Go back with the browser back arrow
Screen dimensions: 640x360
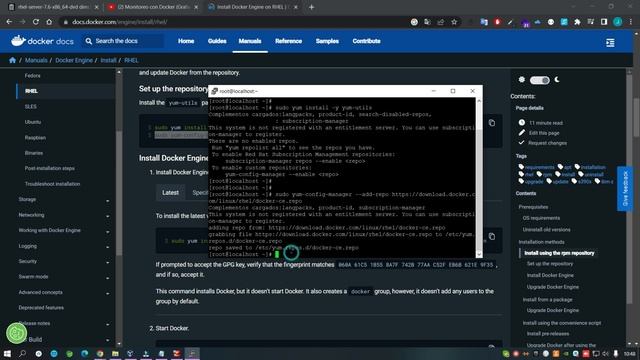(9, 22)
